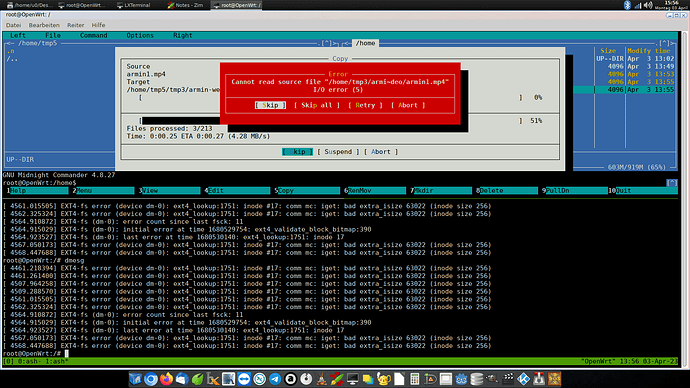Expand right panel history caret button
This screenshot has width=690, height=388.
coord(664,43)
